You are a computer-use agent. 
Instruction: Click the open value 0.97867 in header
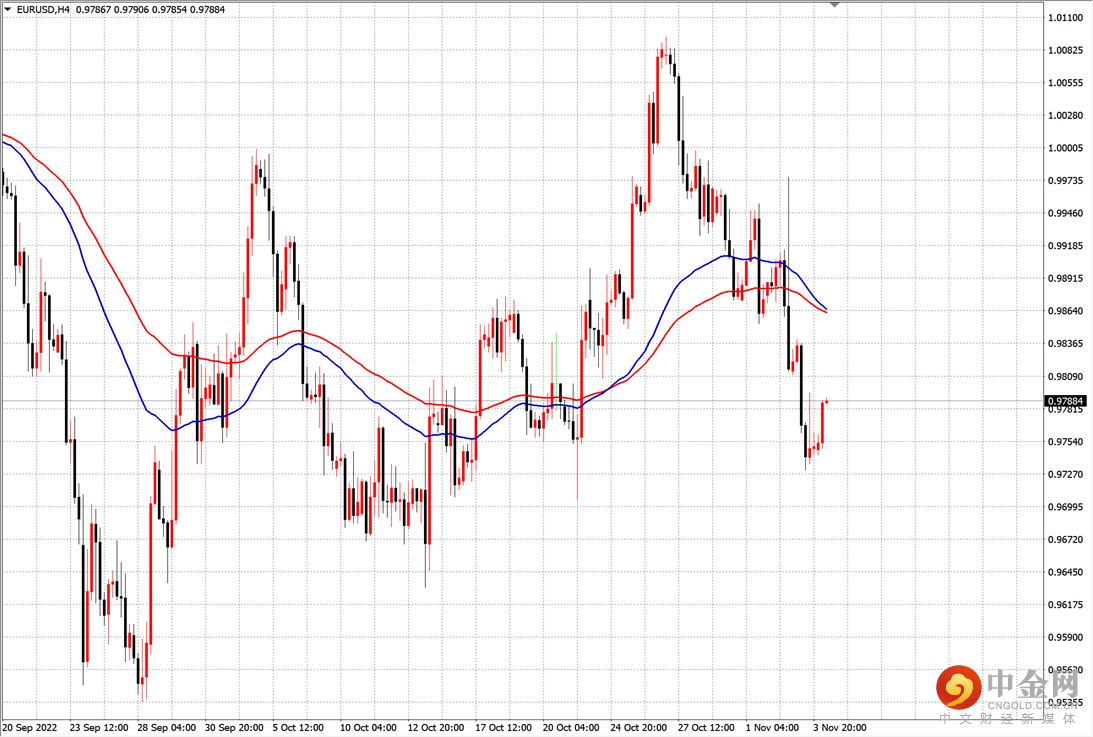pyautogui.click(x=93, y=10)
